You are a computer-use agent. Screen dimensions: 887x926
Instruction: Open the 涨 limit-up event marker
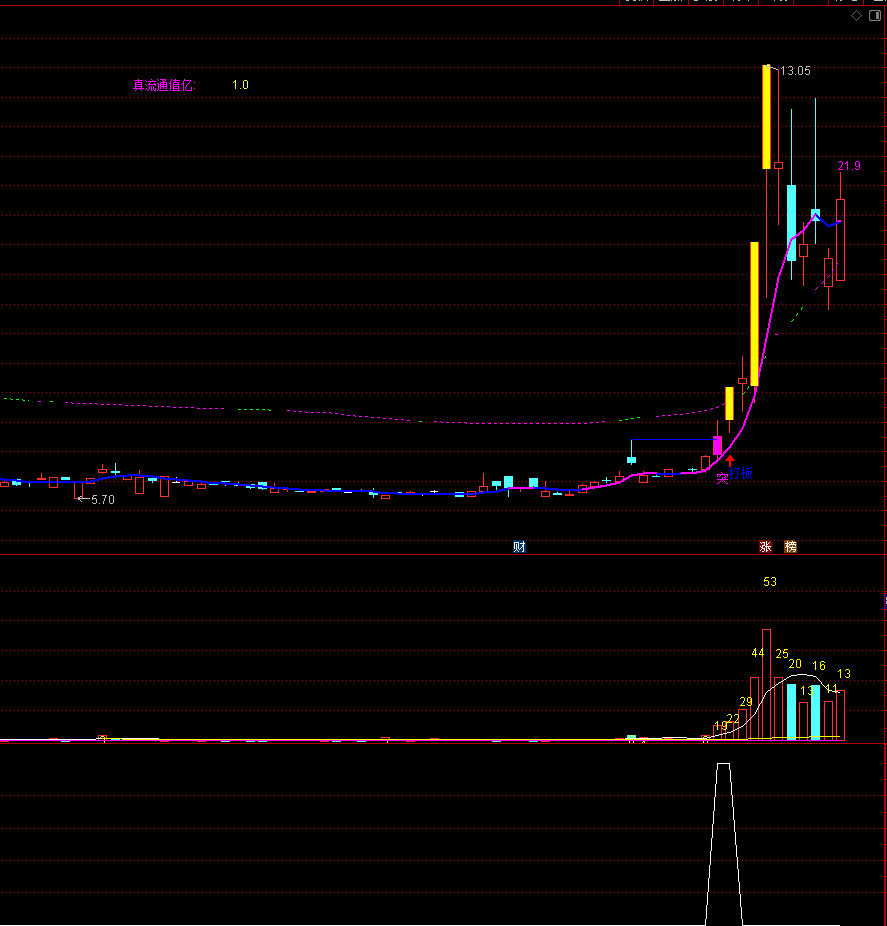click(765, 547)
